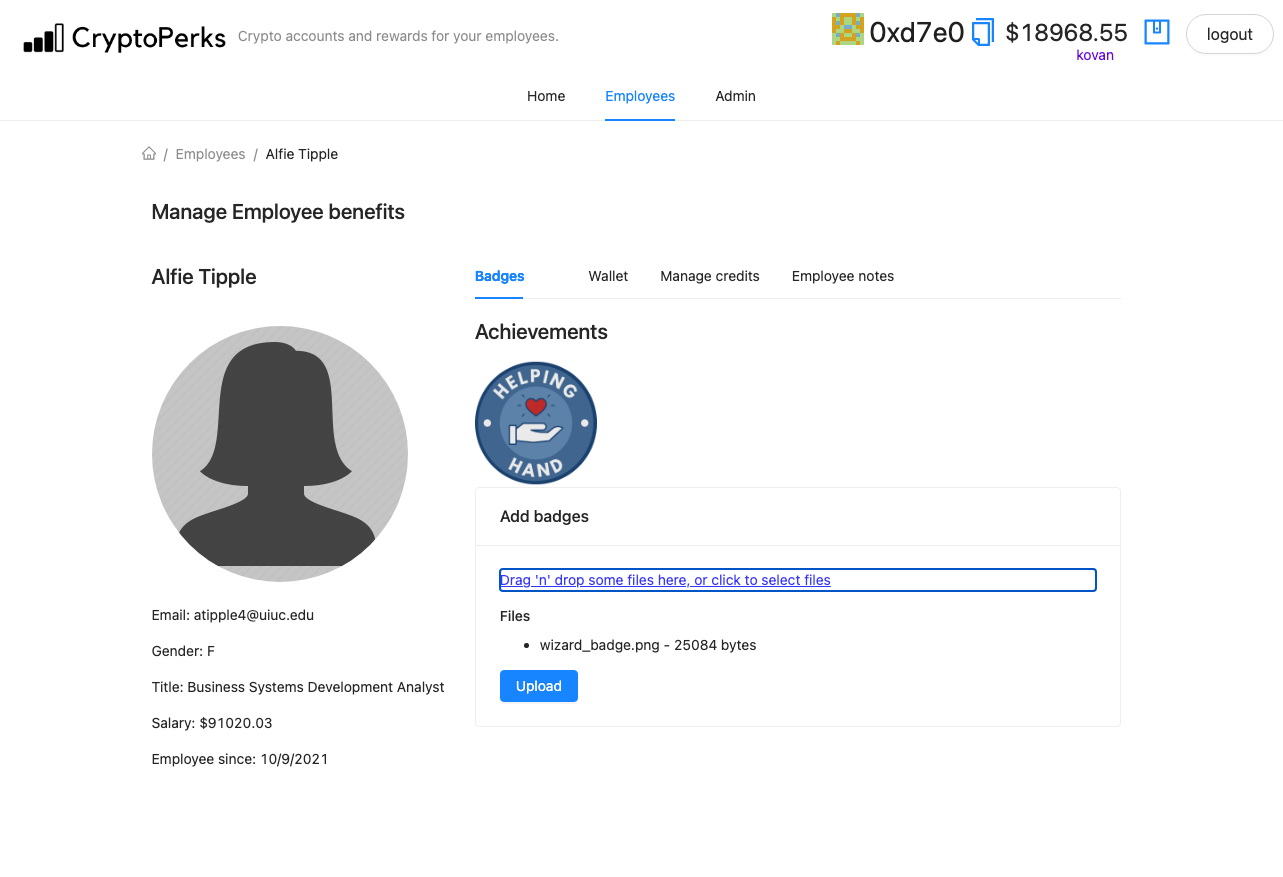Click the logout button
The width and height of the screenshot is (1283, 877).
click(1229, 34)
